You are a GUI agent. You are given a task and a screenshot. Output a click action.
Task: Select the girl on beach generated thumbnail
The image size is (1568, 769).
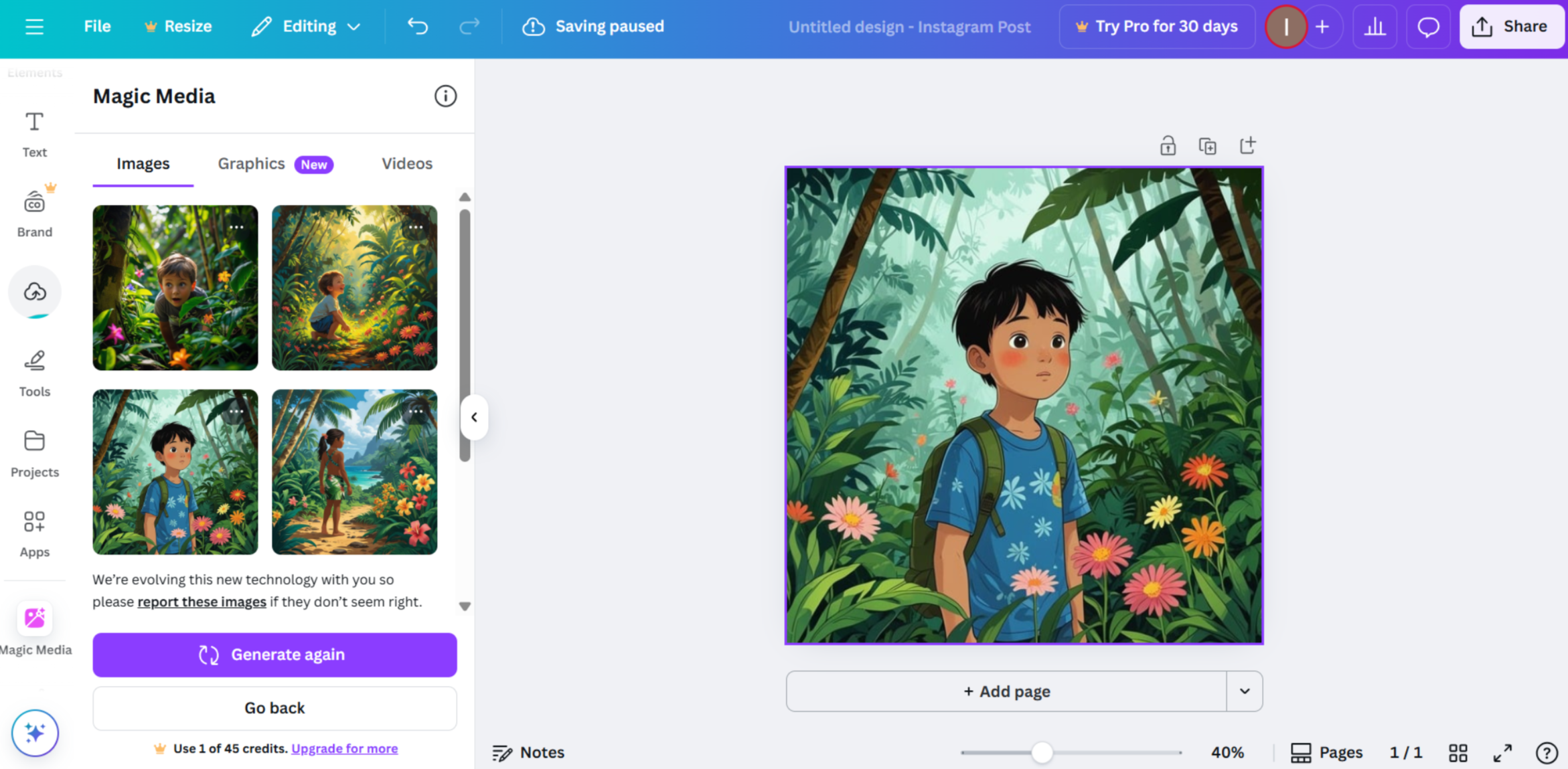[354, 473]
